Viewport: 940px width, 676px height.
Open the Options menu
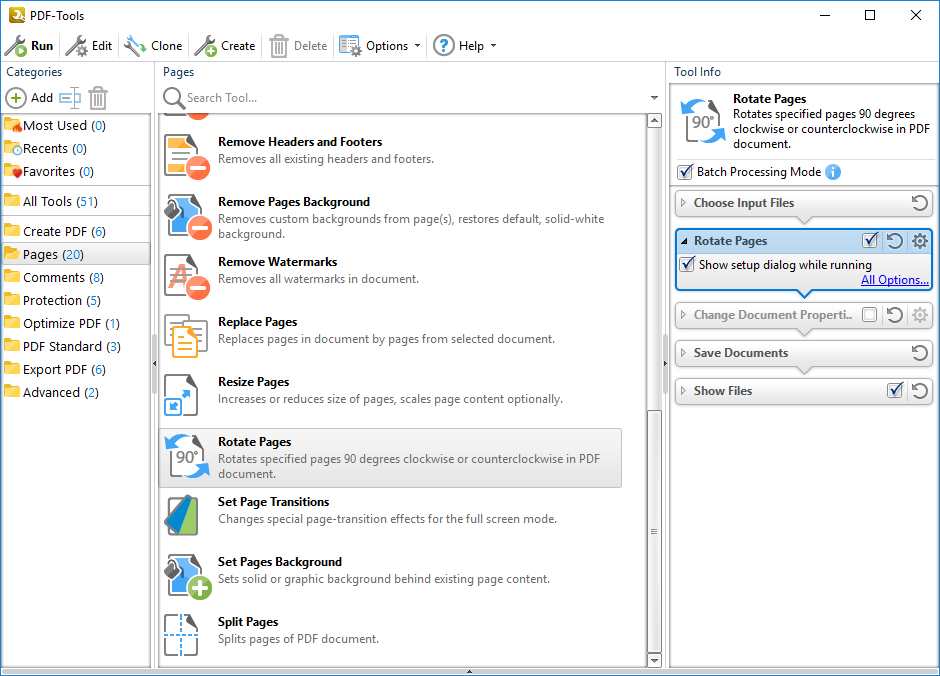[380, 46]
